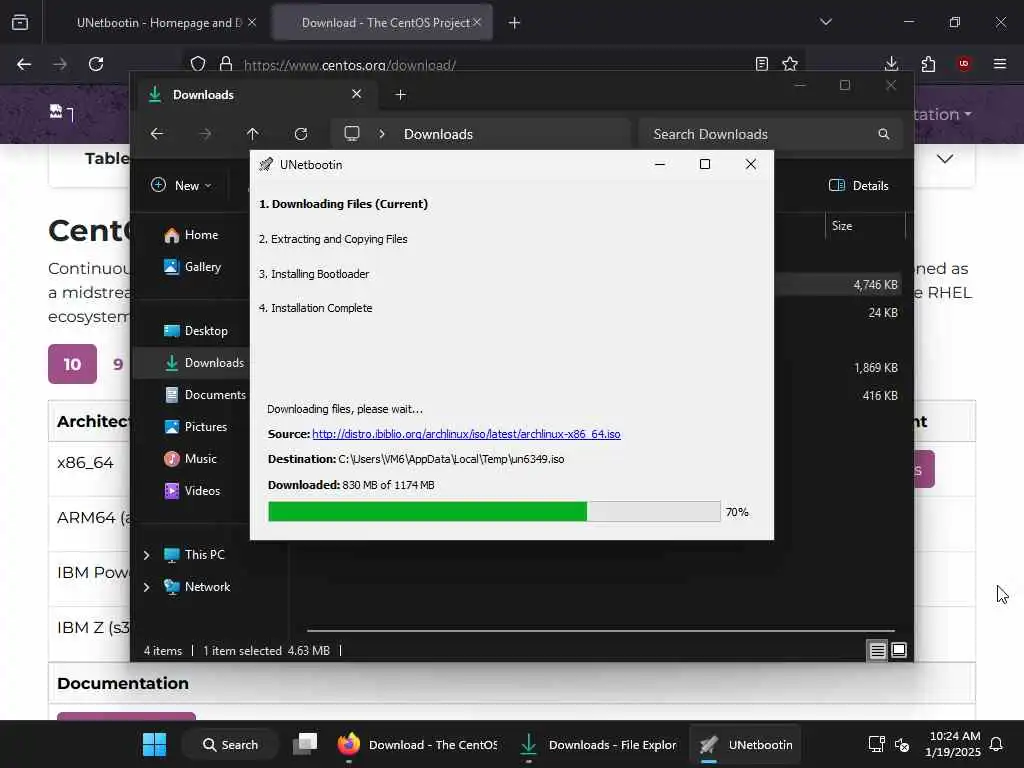Open the Windows Start menu
Image resolution: width=1024 pixels, height=768 pixels.
pyautogui.click(x=155, y=744)
